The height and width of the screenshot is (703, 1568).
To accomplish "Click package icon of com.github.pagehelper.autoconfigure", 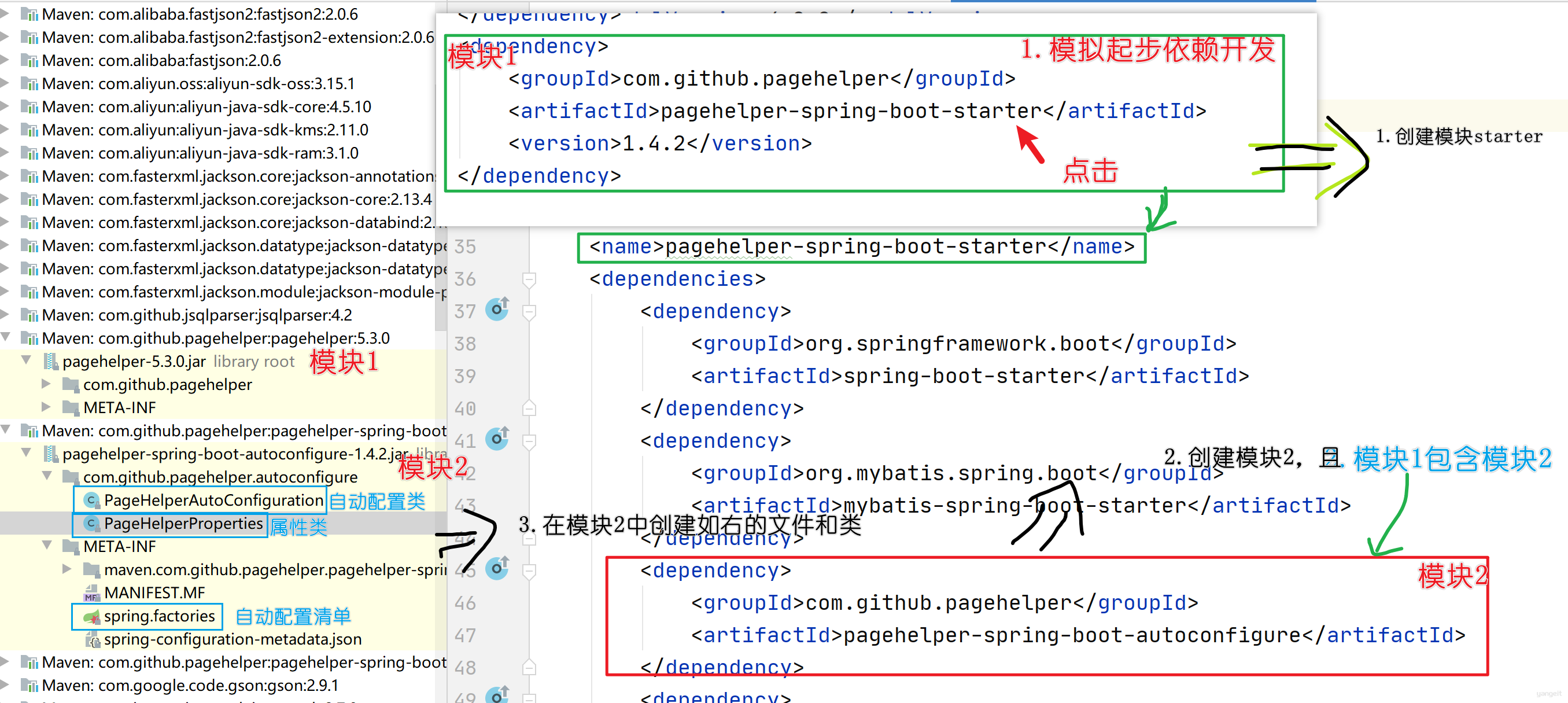I will 71,477.
